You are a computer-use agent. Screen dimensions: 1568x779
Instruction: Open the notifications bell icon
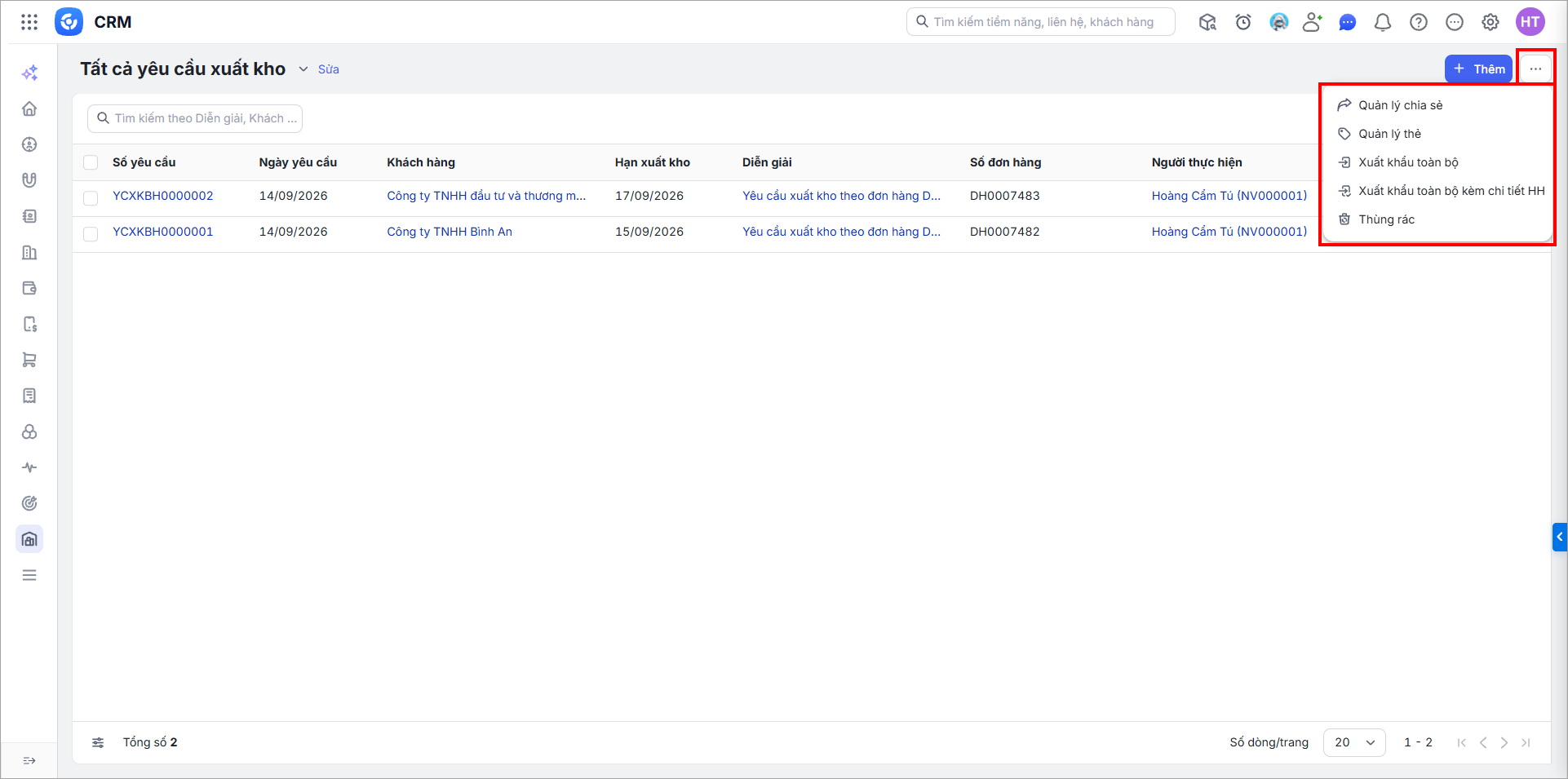(1383, 22)
